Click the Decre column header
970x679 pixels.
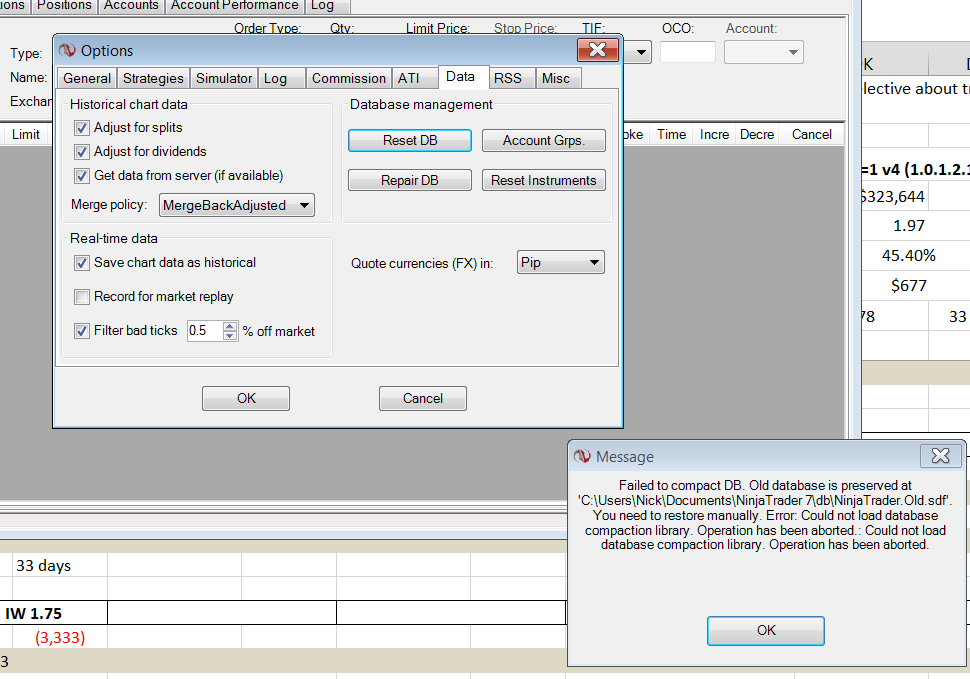point(757,135)
